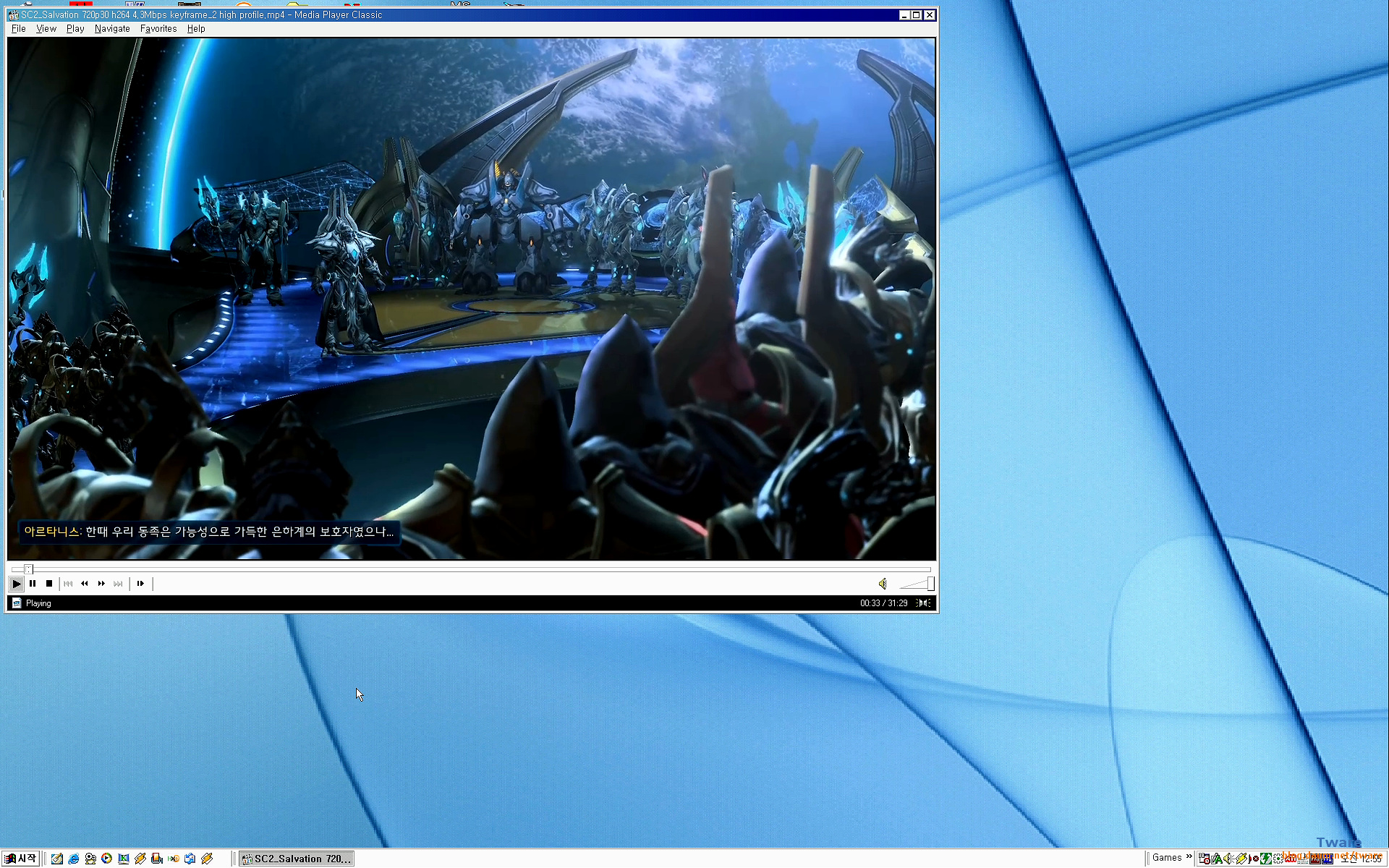Viewport: 1389px width, 868px height.
Task: Expand the Games toolbar chevron
Action: tap(1189, 857)
